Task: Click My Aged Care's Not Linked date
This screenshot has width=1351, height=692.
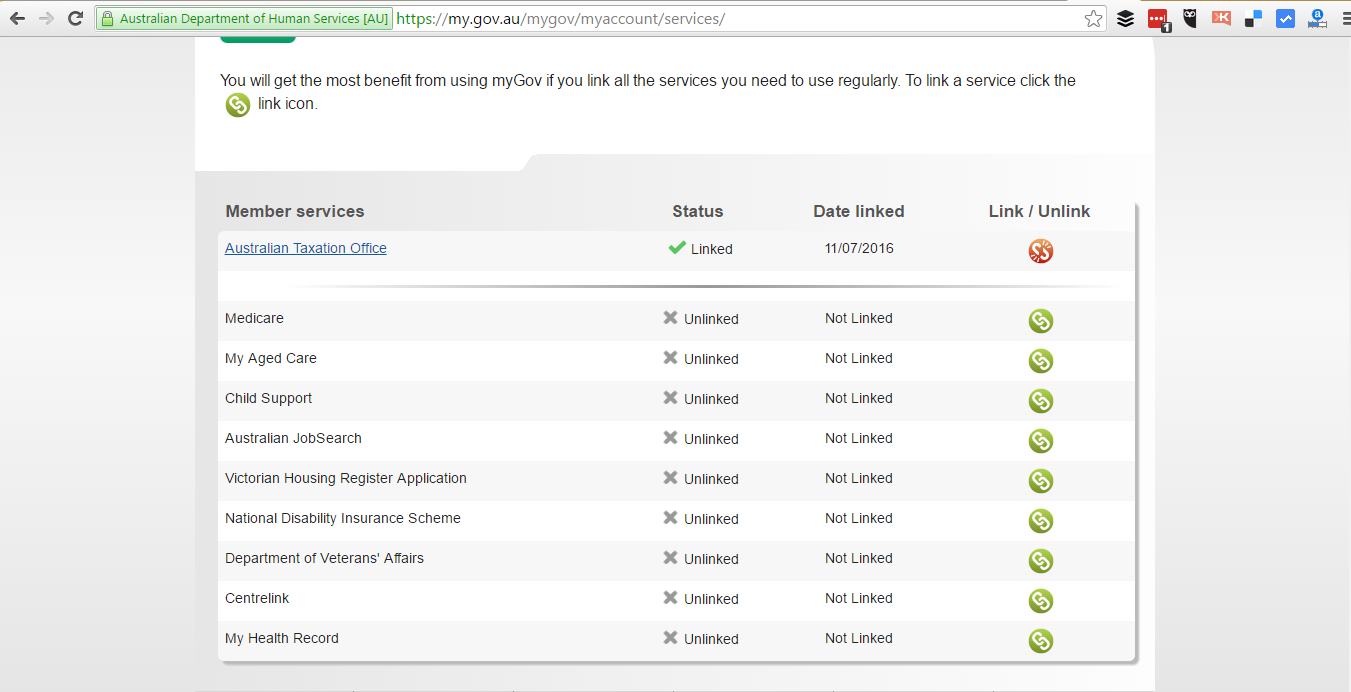Action: tap(858, 358)
